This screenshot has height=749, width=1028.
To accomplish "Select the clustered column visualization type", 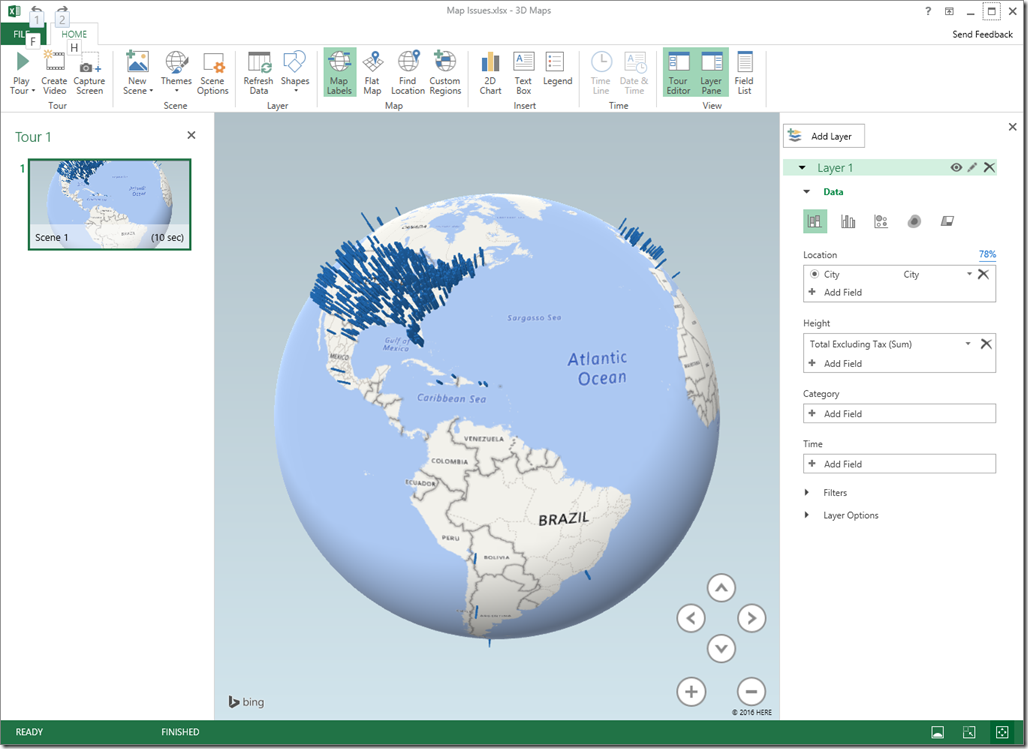I will [x=848, y=222].
